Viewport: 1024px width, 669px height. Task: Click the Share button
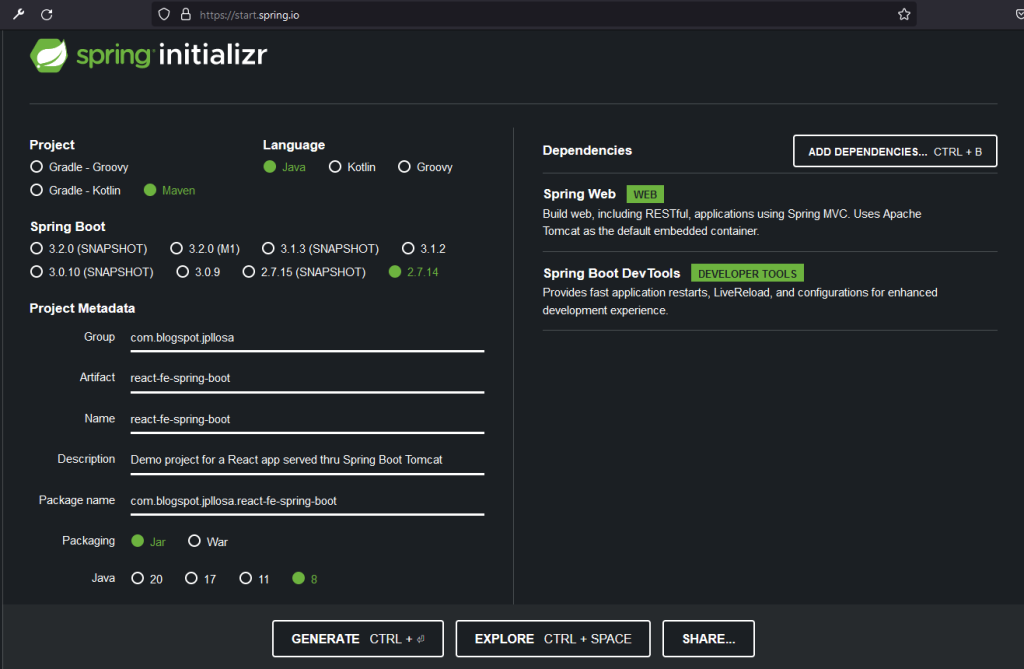[x=708, y=638]
